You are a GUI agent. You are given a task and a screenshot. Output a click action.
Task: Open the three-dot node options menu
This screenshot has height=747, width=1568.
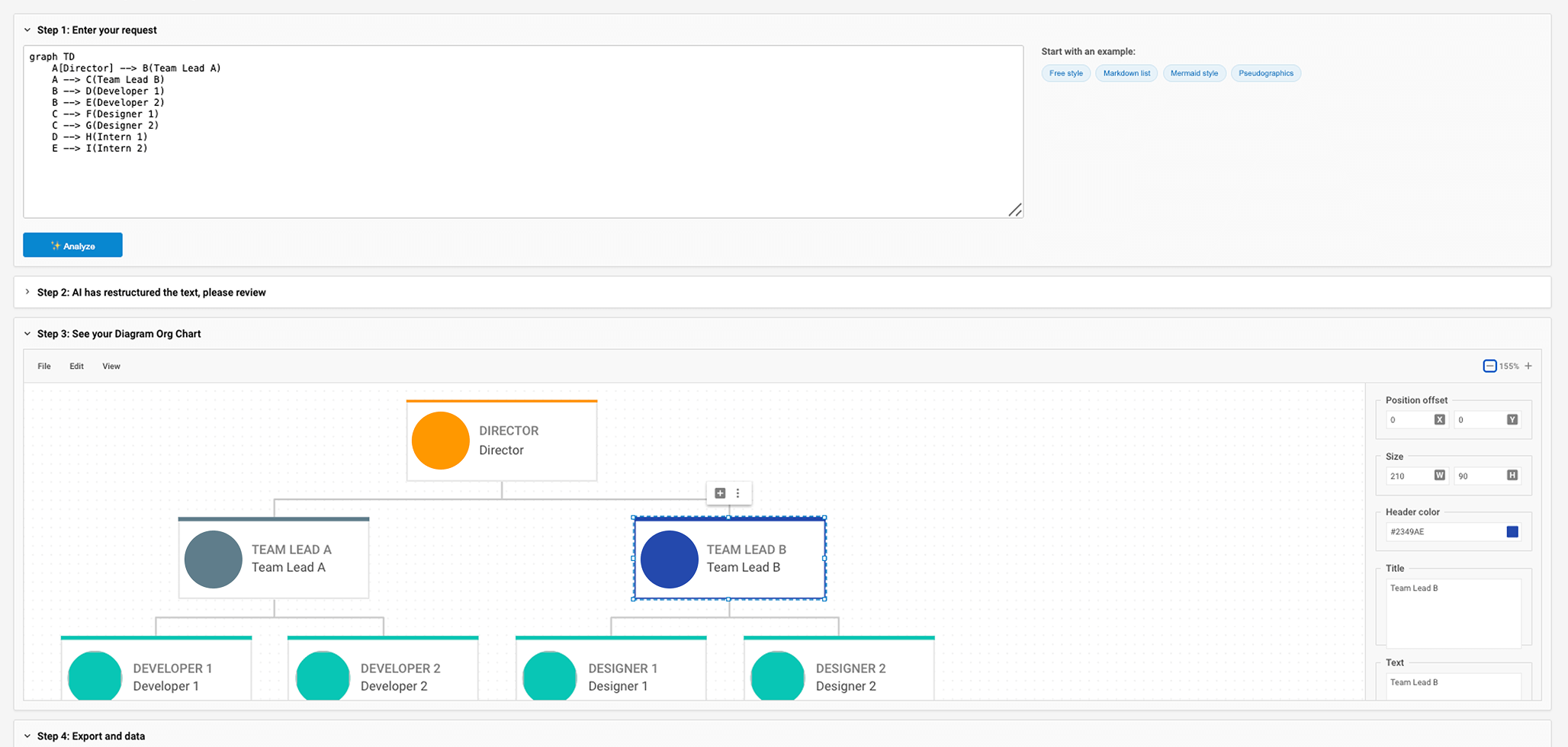(737, 493)
